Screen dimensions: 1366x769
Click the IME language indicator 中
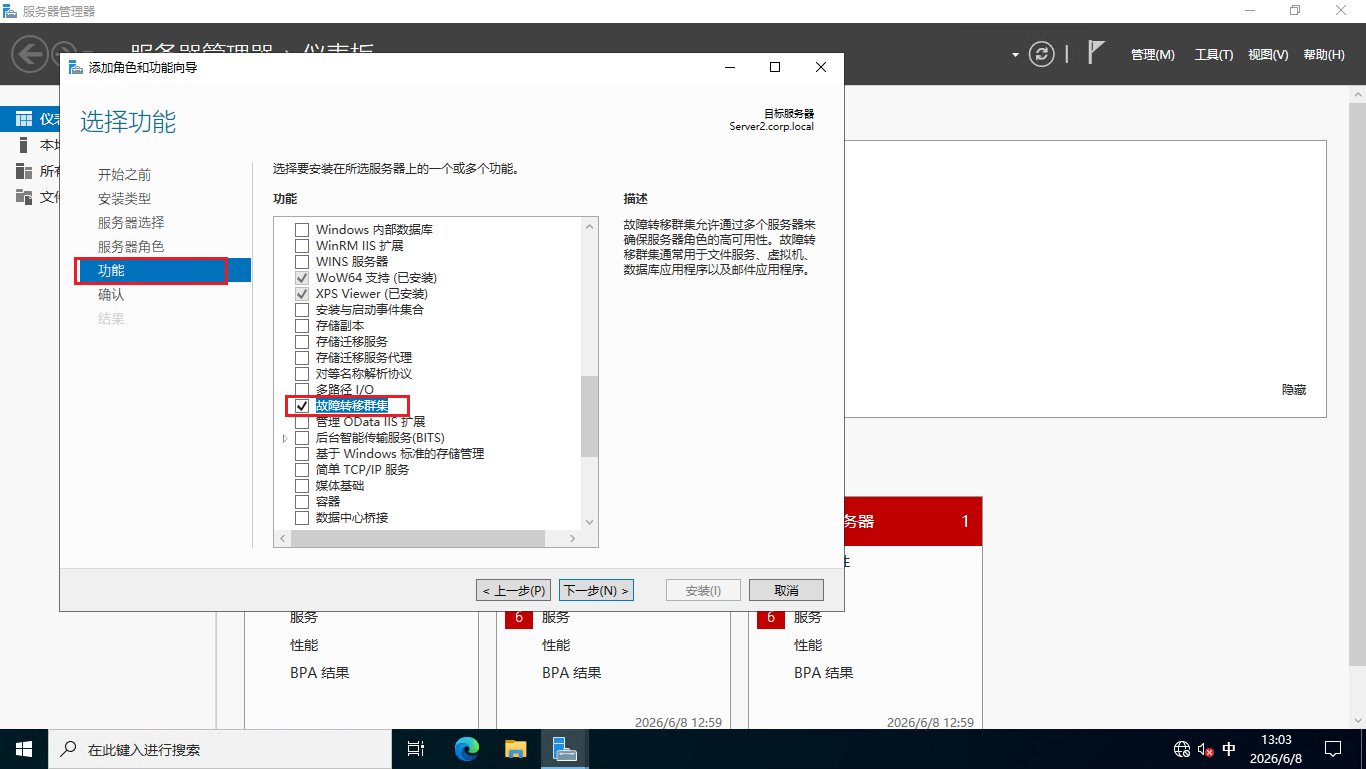pyautogui.click(x=1229, y=749)
